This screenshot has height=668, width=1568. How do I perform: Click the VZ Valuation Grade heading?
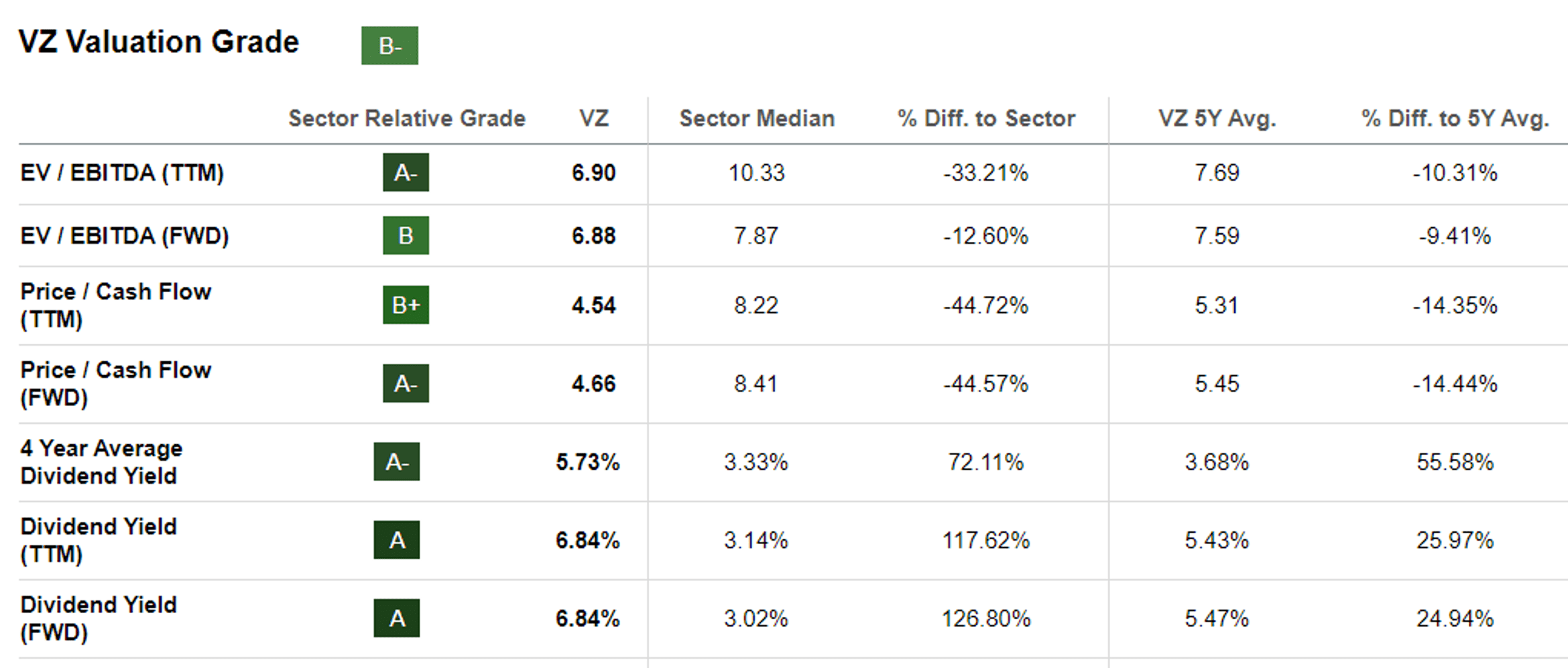159,42
